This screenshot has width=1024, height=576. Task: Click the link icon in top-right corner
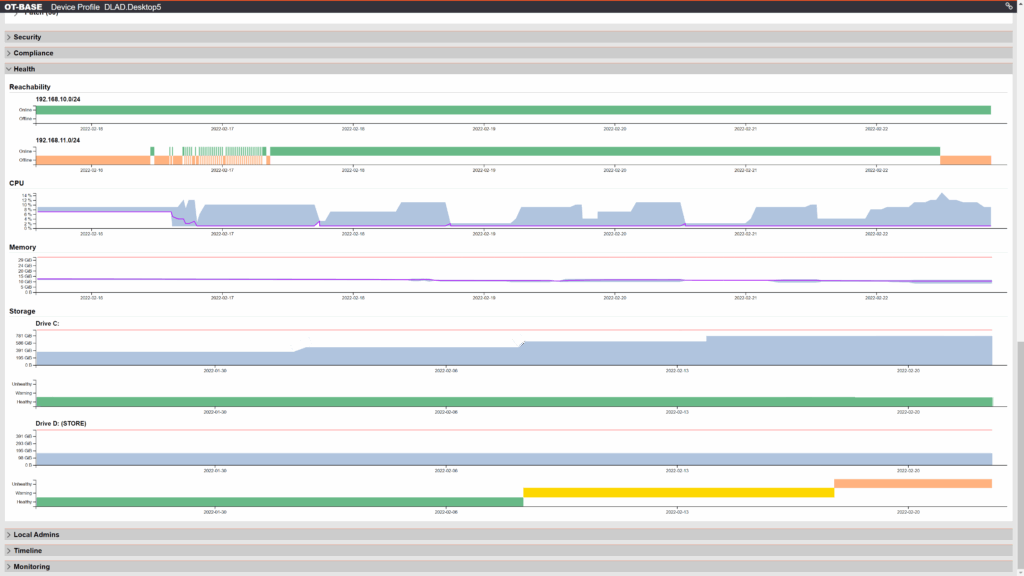pos(1008,6)
